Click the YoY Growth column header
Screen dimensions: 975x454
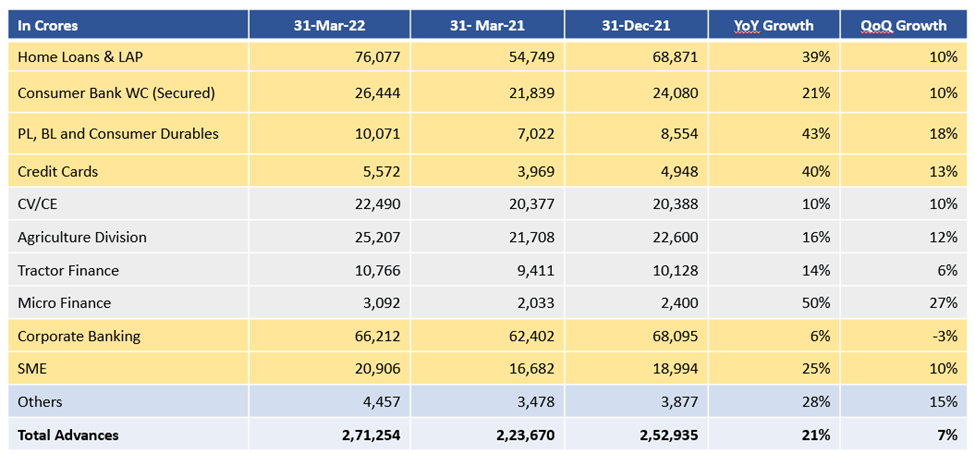click(774, 25)
